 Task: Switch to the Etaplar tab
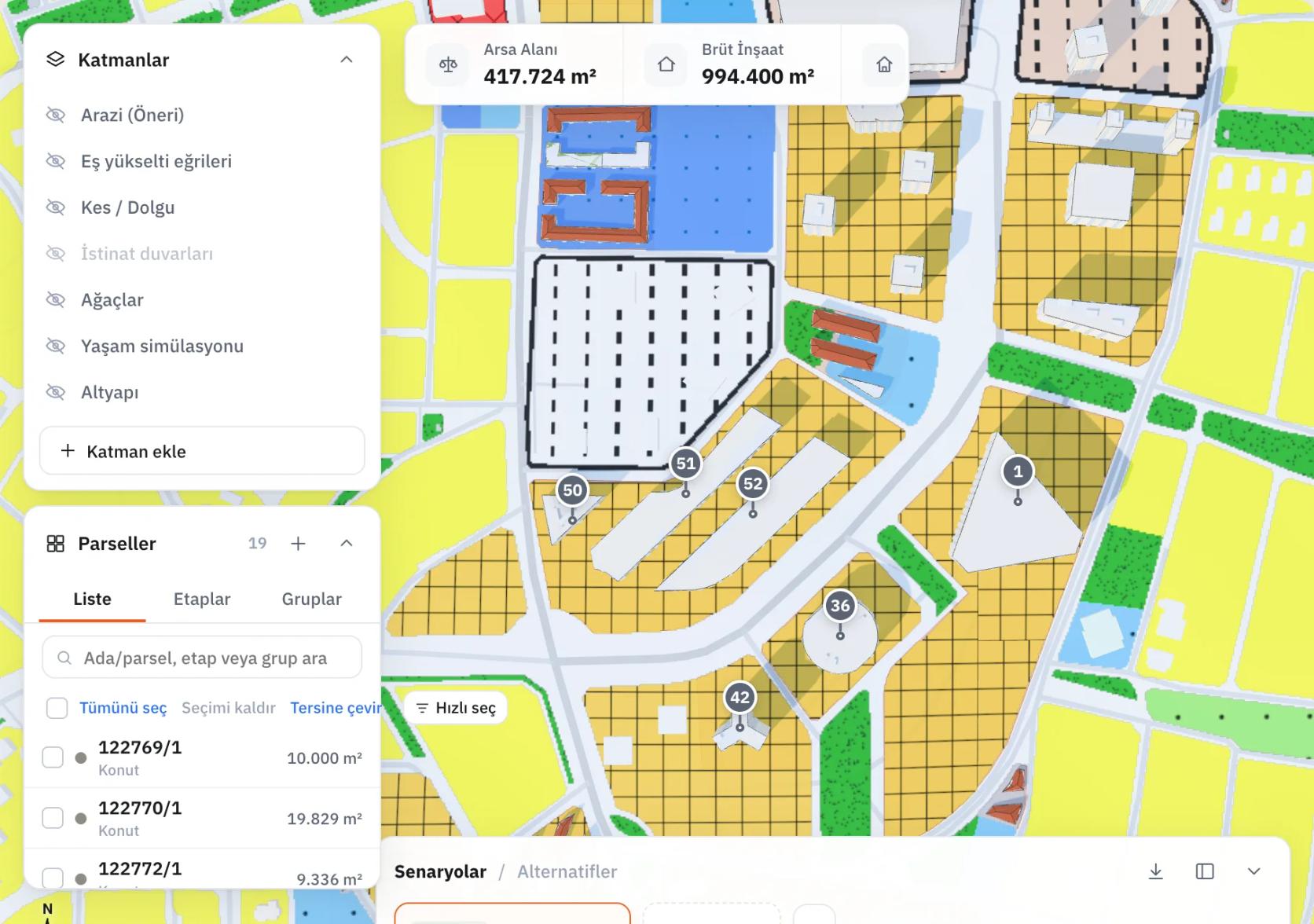pos(202,599)
